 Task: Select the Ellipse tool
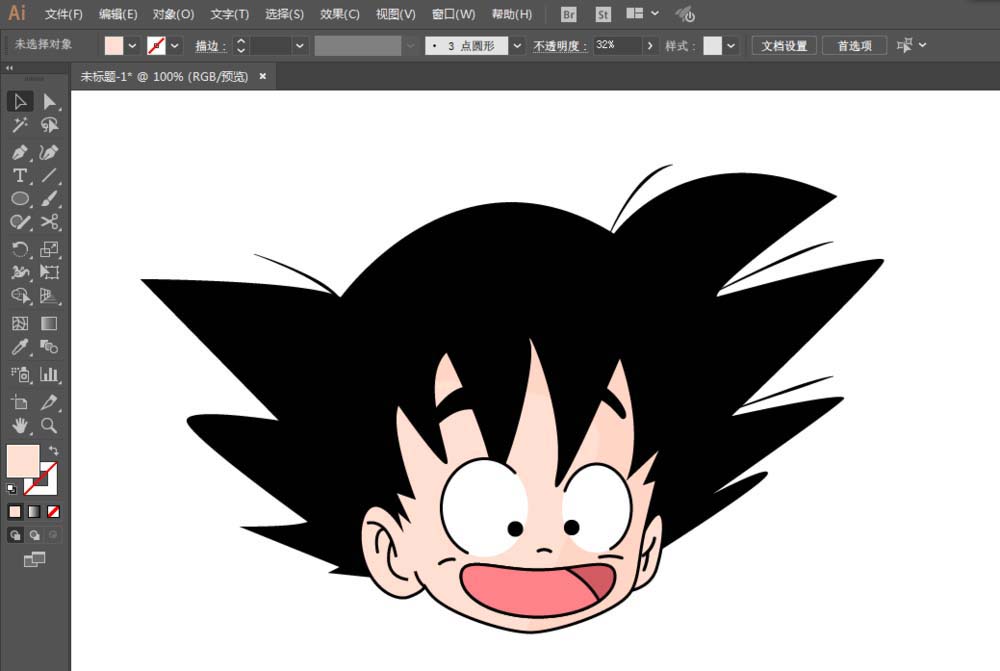click(20, 198)
